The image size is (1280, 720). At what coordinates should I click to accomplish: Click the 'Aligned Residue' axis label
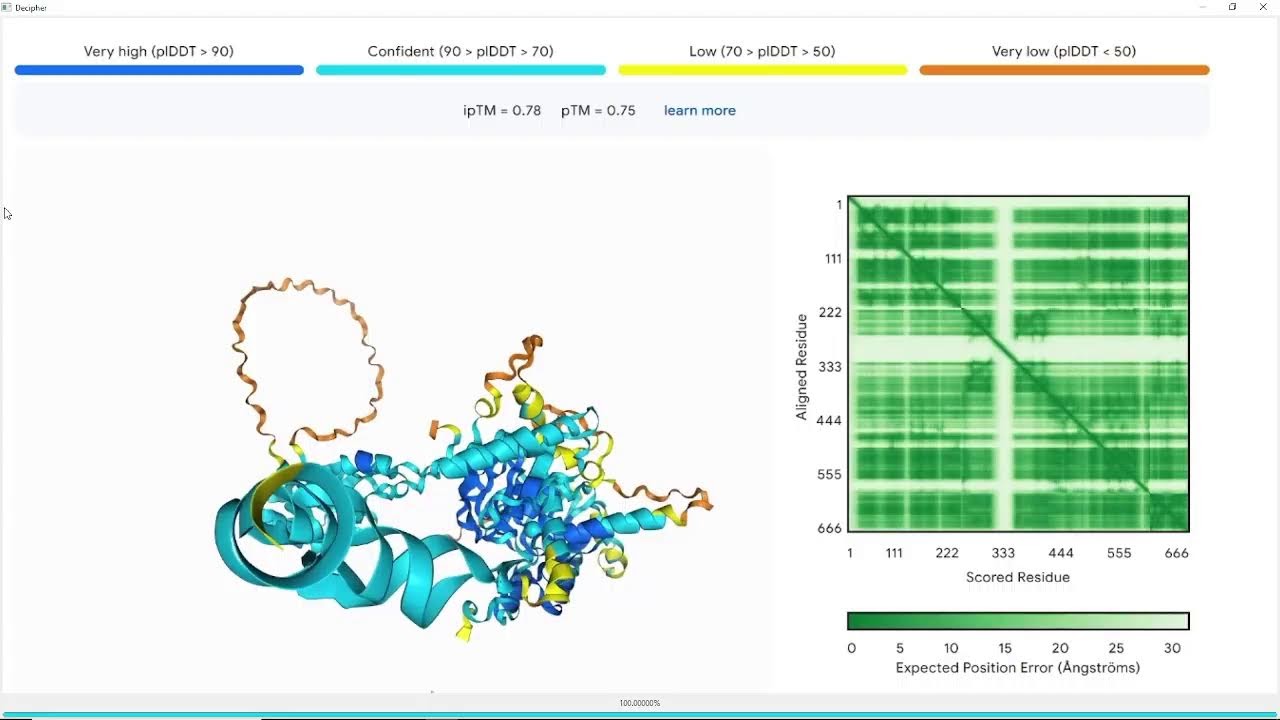(802, 366)
